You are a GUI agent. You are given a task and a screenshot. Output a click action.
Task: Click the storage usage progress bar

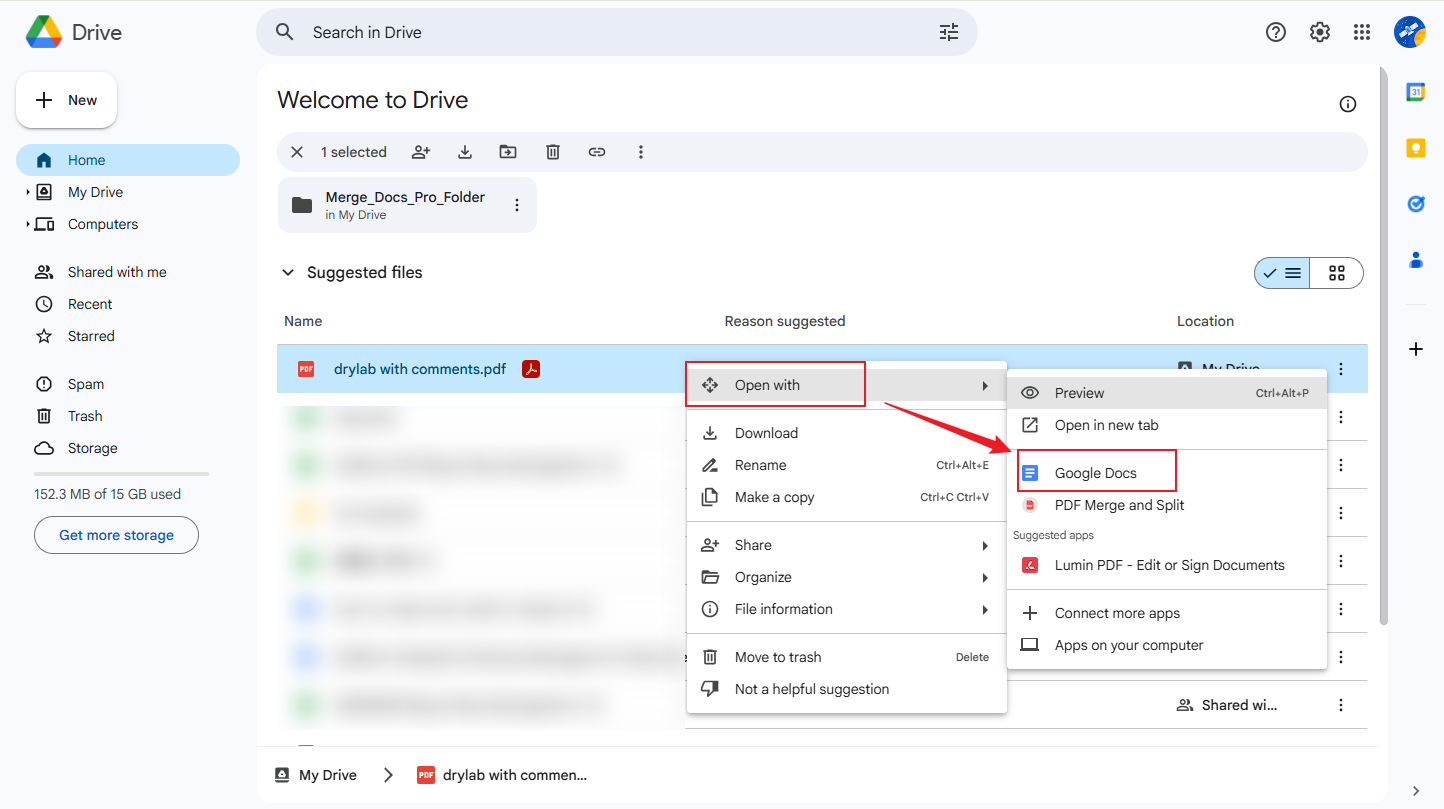coord(120,472)
